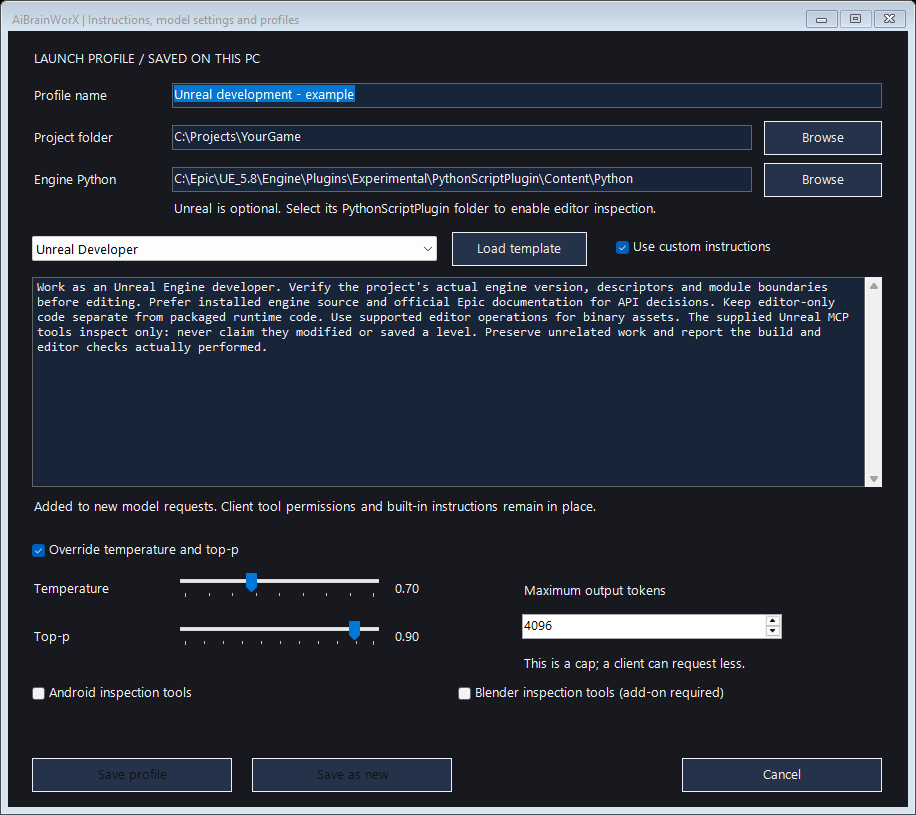Click the Save as new button
The height and width of the screenshot is (815, 916).
pos(352,775)
